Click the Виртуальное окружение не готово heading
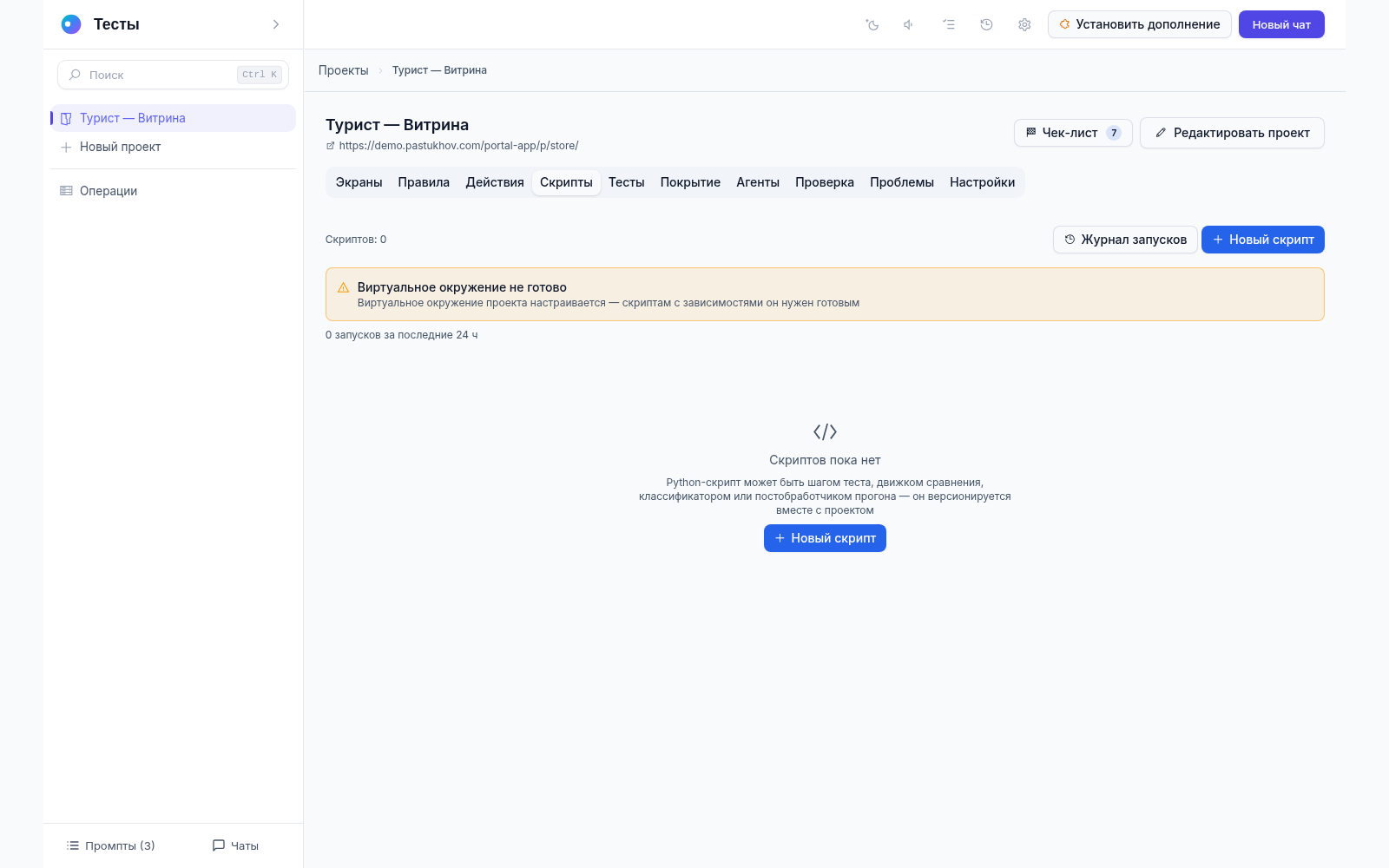Viewport: 1389px width, 868px height. 462,287
